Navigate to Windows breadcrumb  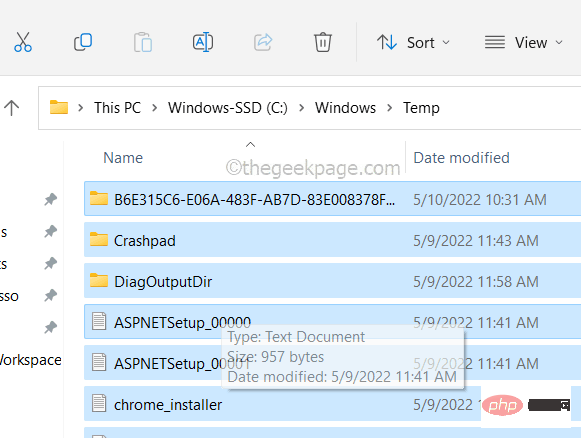(345, 108)
